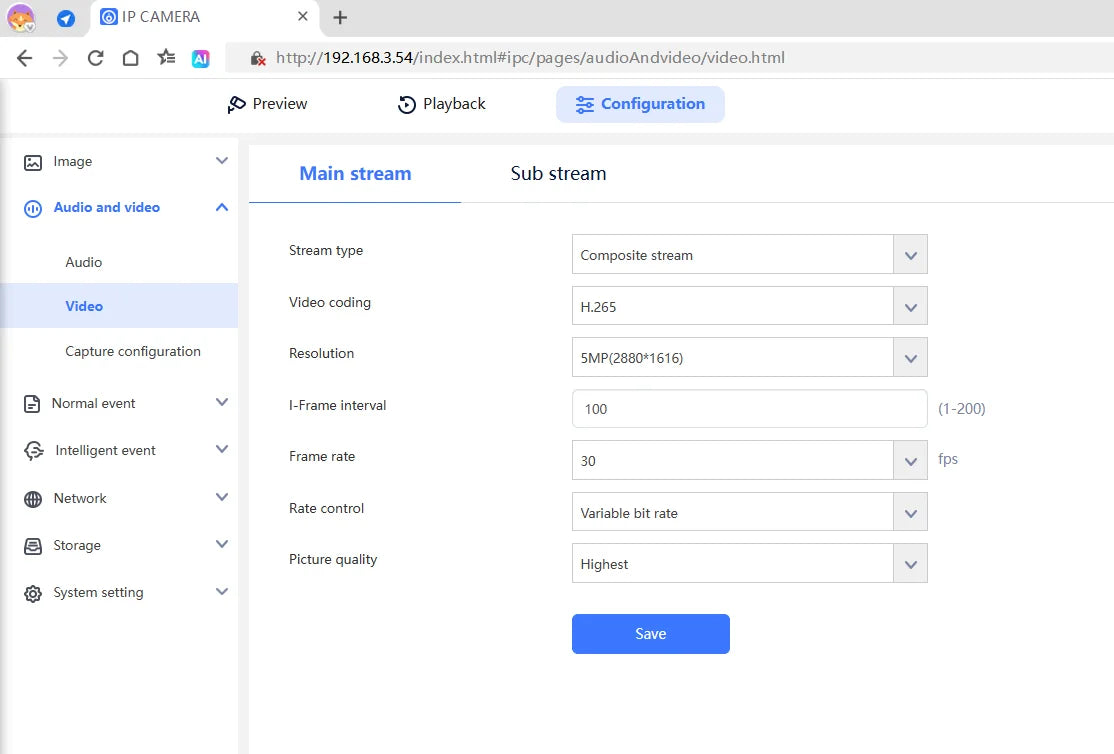Viewport: 1114px width, 754px height.
Task: Open the Playback page
Action: pyautogui.click(x=442, y=104)
